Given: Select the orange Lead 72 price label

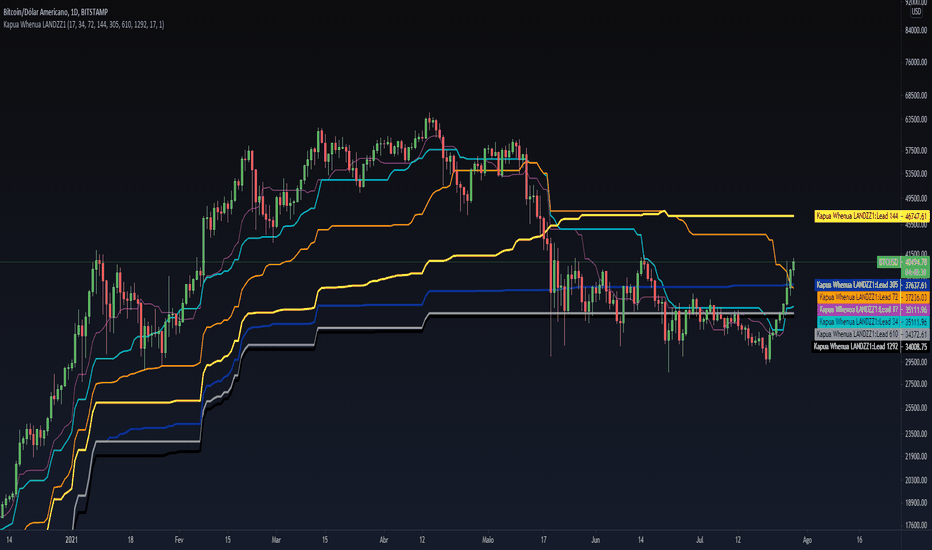Looking at the screenshot, I should (873, 297).
